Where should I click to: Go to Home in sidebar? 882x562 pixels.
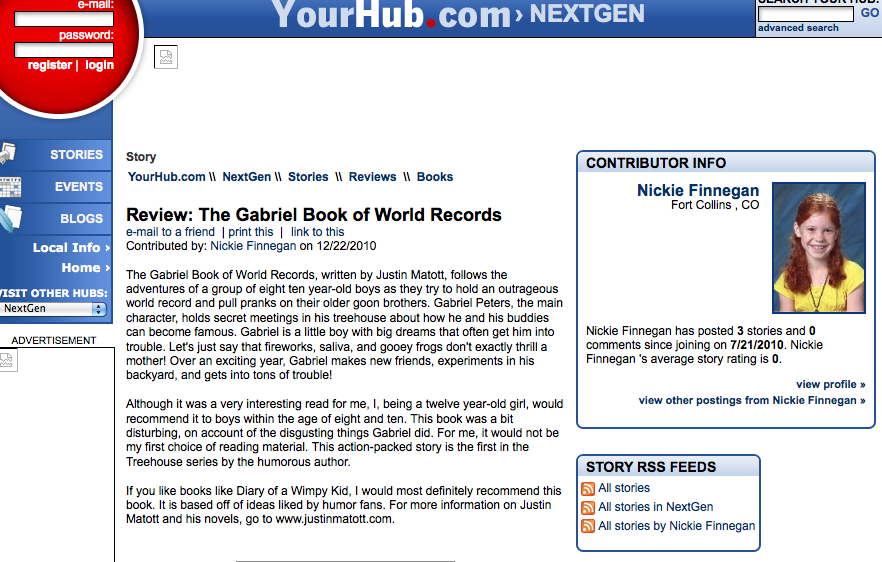coord(86,268)
